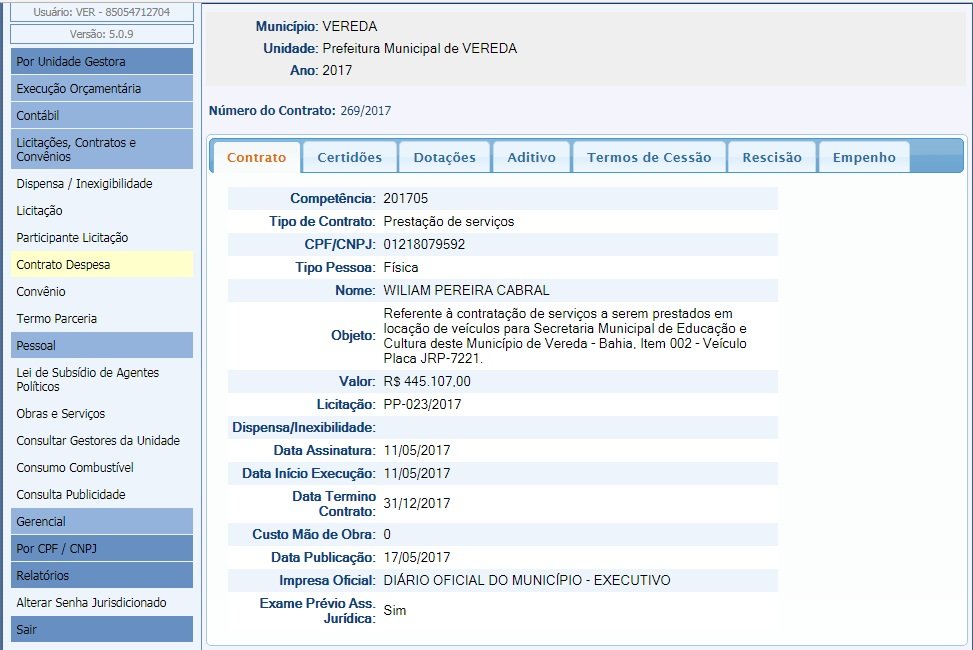Select Contrato Despesa in the sidebar
Screen dimensions: 973x650
tap(64, 265)
